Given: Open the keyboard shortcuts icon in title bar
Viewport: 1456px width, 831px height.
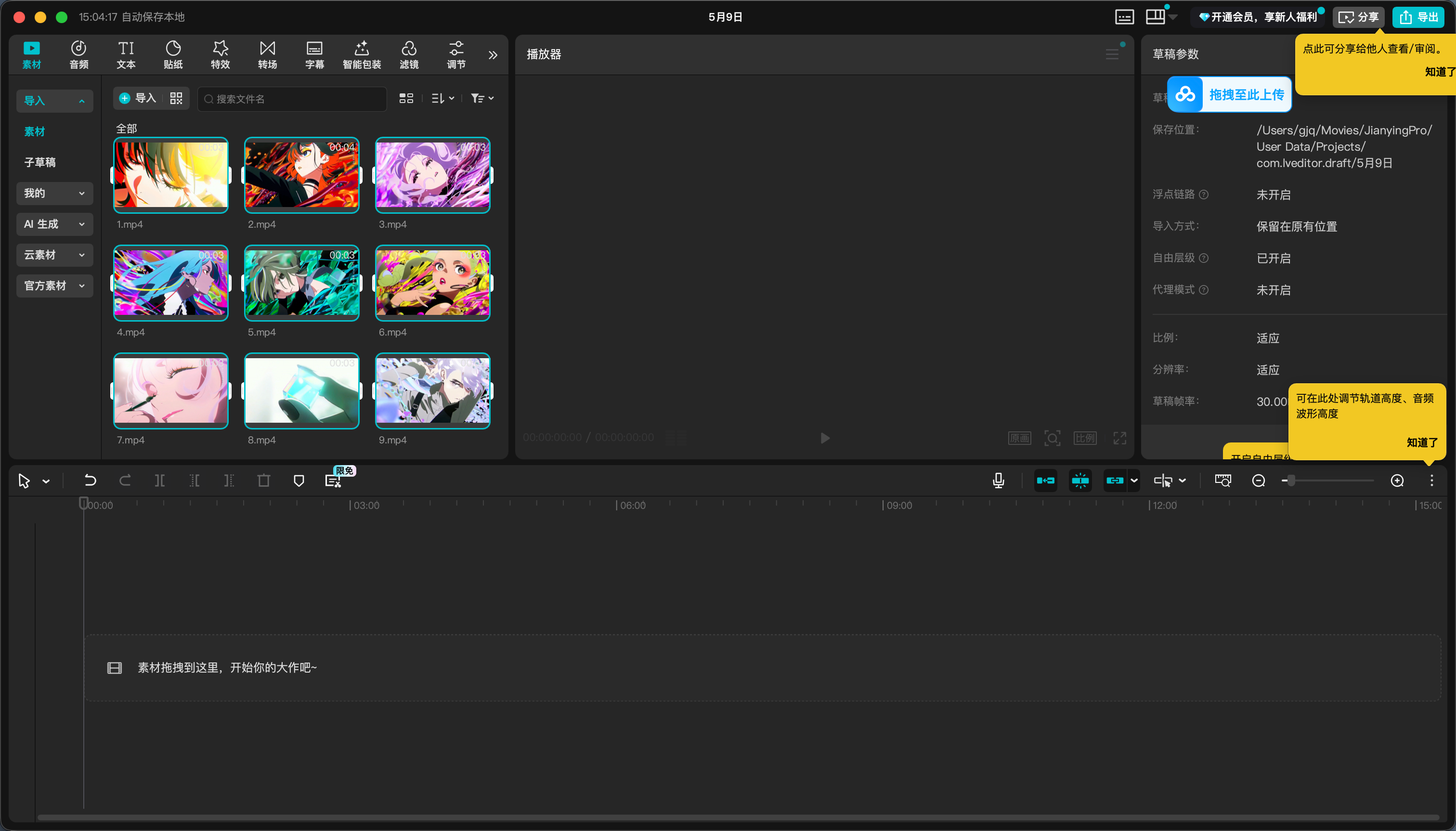Looking at the screenshot, I should 1124,17.
